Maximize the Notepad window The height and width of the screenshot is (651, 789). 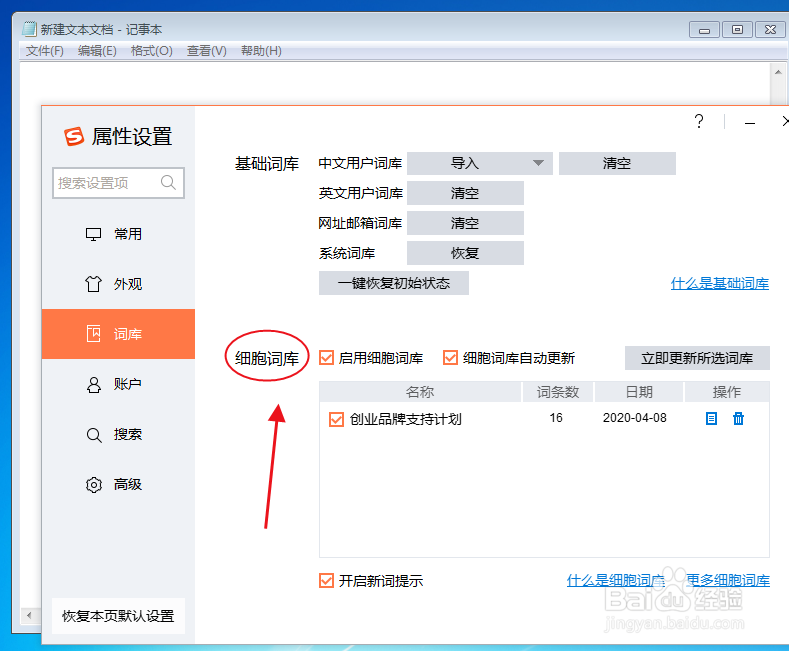coord(737,30)
